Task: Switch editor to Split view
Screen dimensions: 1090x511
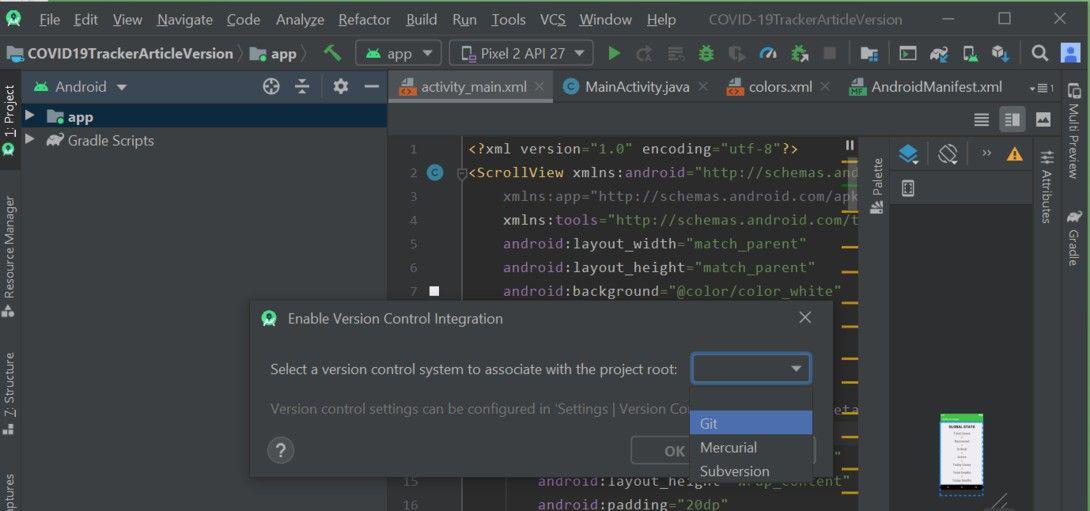Action: [1012, 120]
